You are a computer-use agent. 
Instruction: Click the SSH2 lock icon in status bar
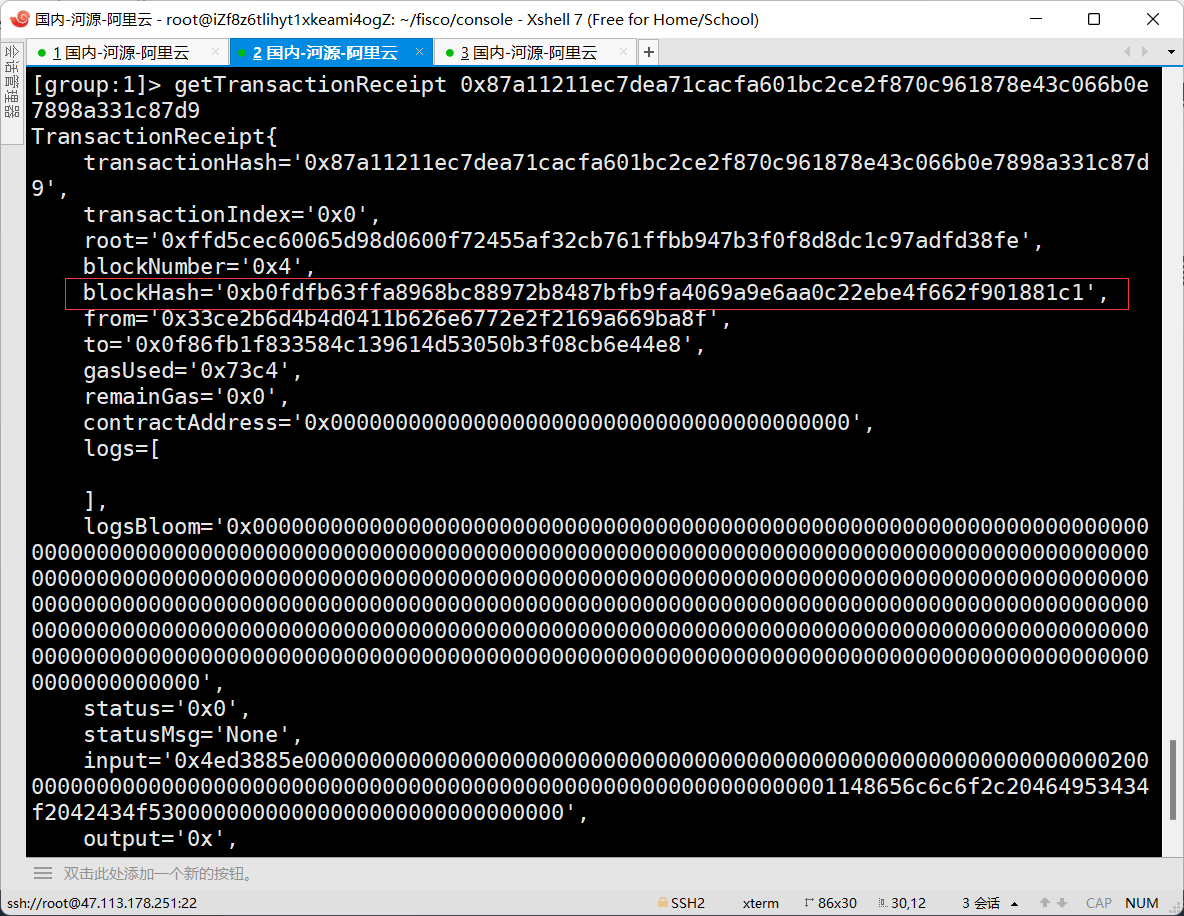click(x=662, y=903)
